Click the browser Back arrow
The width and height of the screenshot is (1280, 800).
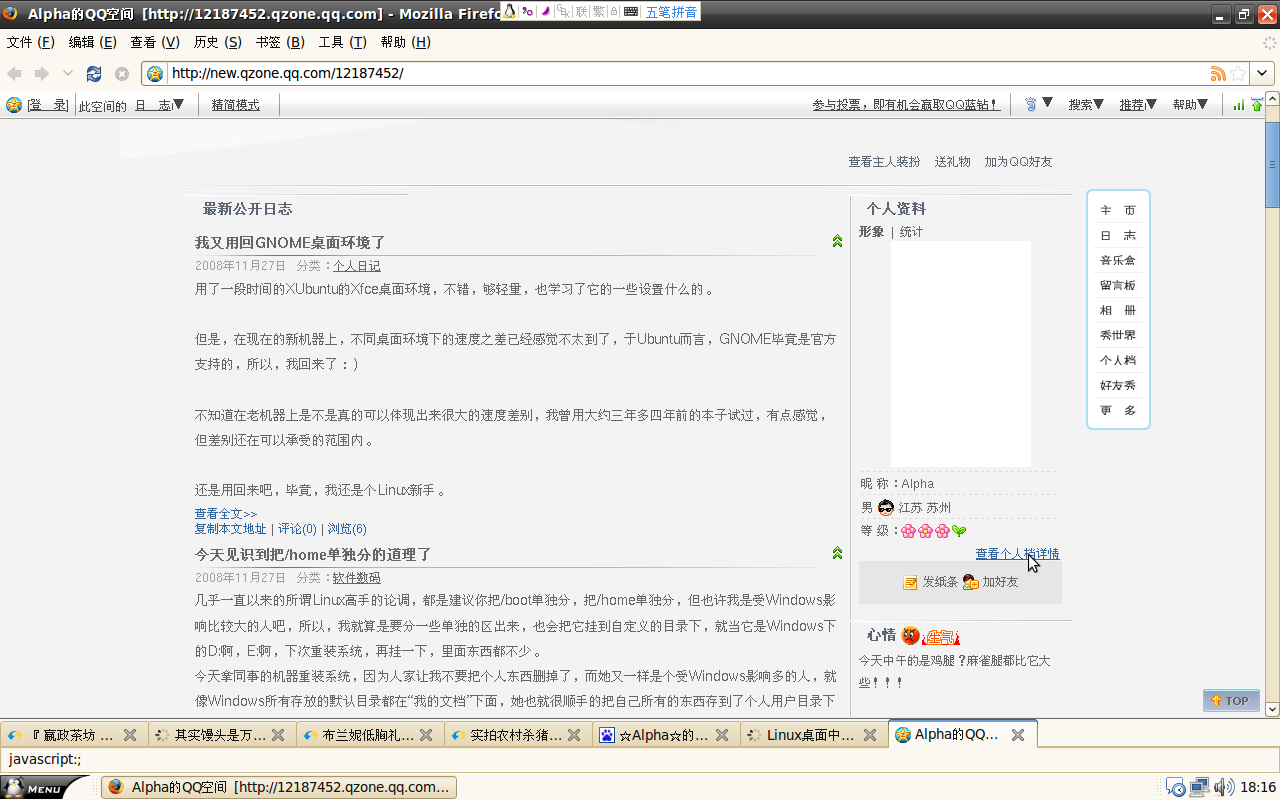click(15, 74)
